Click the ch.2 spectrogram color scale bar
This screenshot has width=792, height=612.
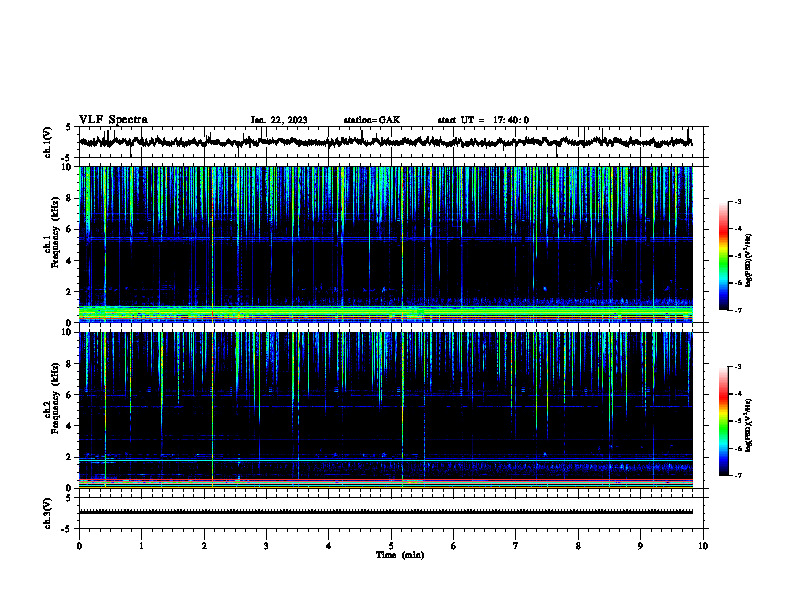pos(723,421)
